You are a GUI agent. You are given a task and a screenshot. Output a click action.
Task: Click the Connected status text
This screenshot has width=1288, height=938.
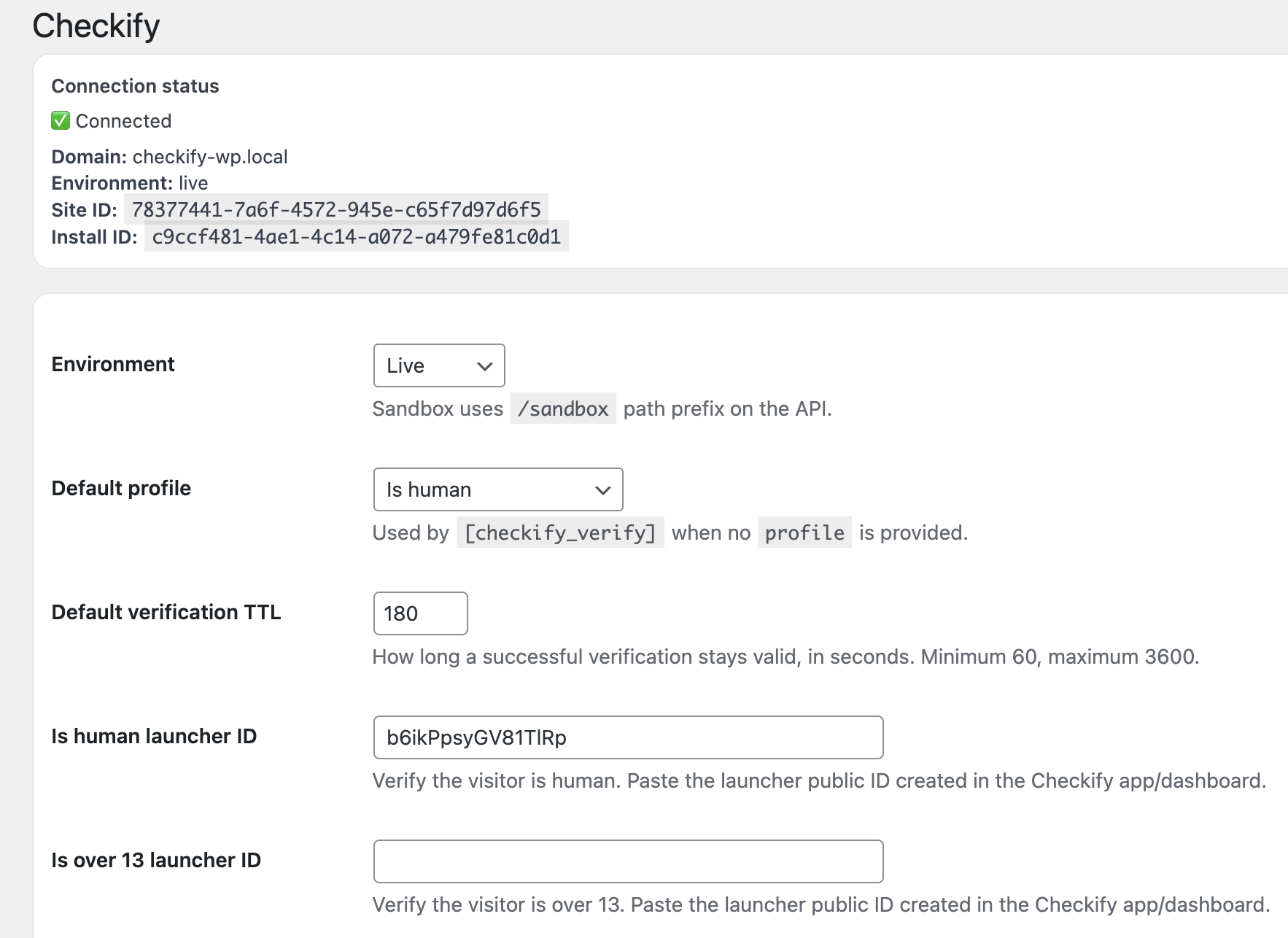(x=123, y=121)
